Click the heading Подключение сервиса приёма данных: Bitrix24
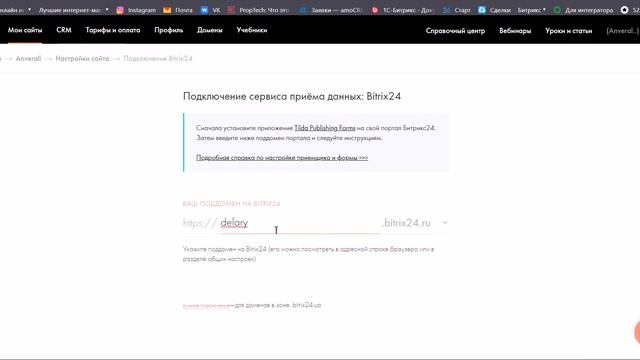Viewport: 640px width, 360px height. tap(292, 96)
